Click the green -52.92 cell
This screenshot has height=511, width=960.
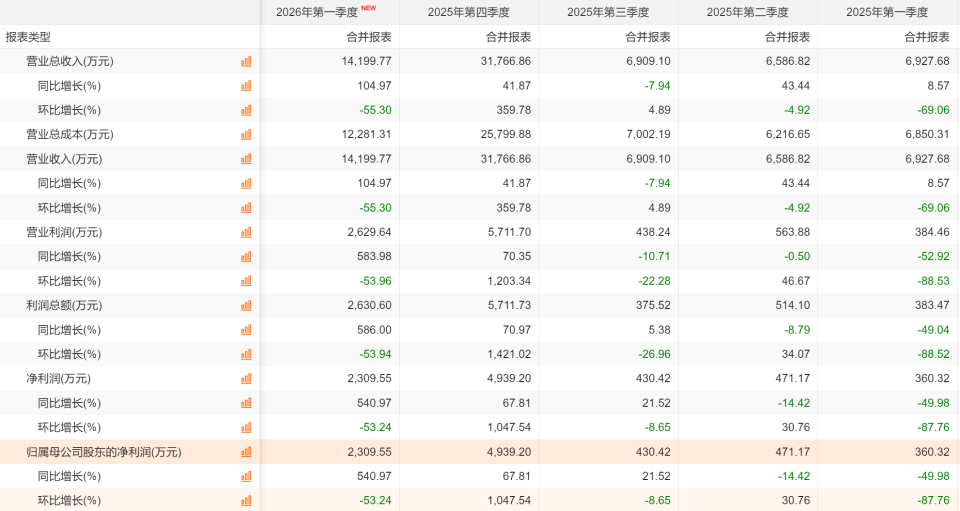933,256
